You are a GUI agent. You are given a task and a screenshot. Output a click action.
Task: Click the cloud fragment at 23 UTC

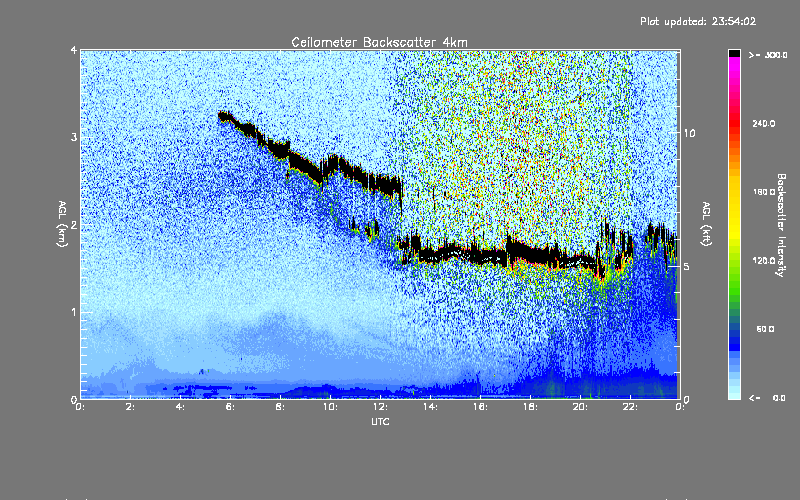660,236
